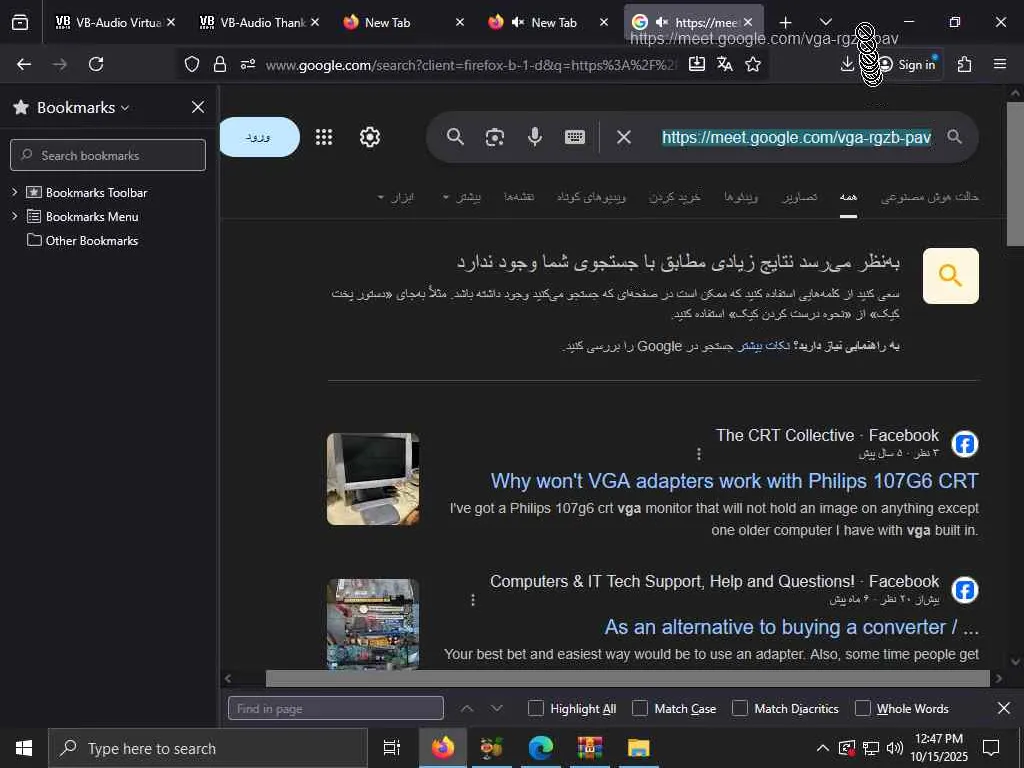
Task: Open Task View on taskbar
Action: (392, 748)
